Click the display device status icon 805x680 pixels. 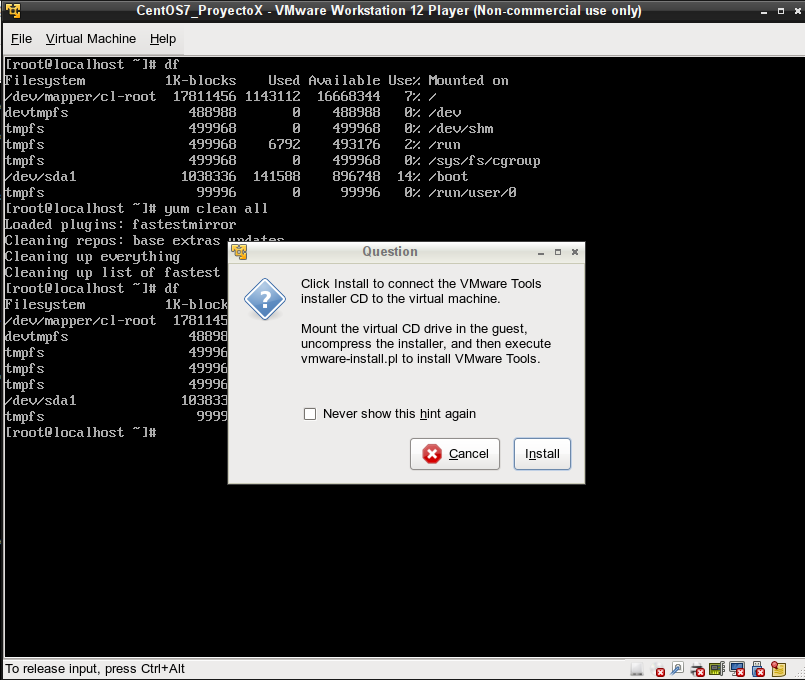point(737,669)
